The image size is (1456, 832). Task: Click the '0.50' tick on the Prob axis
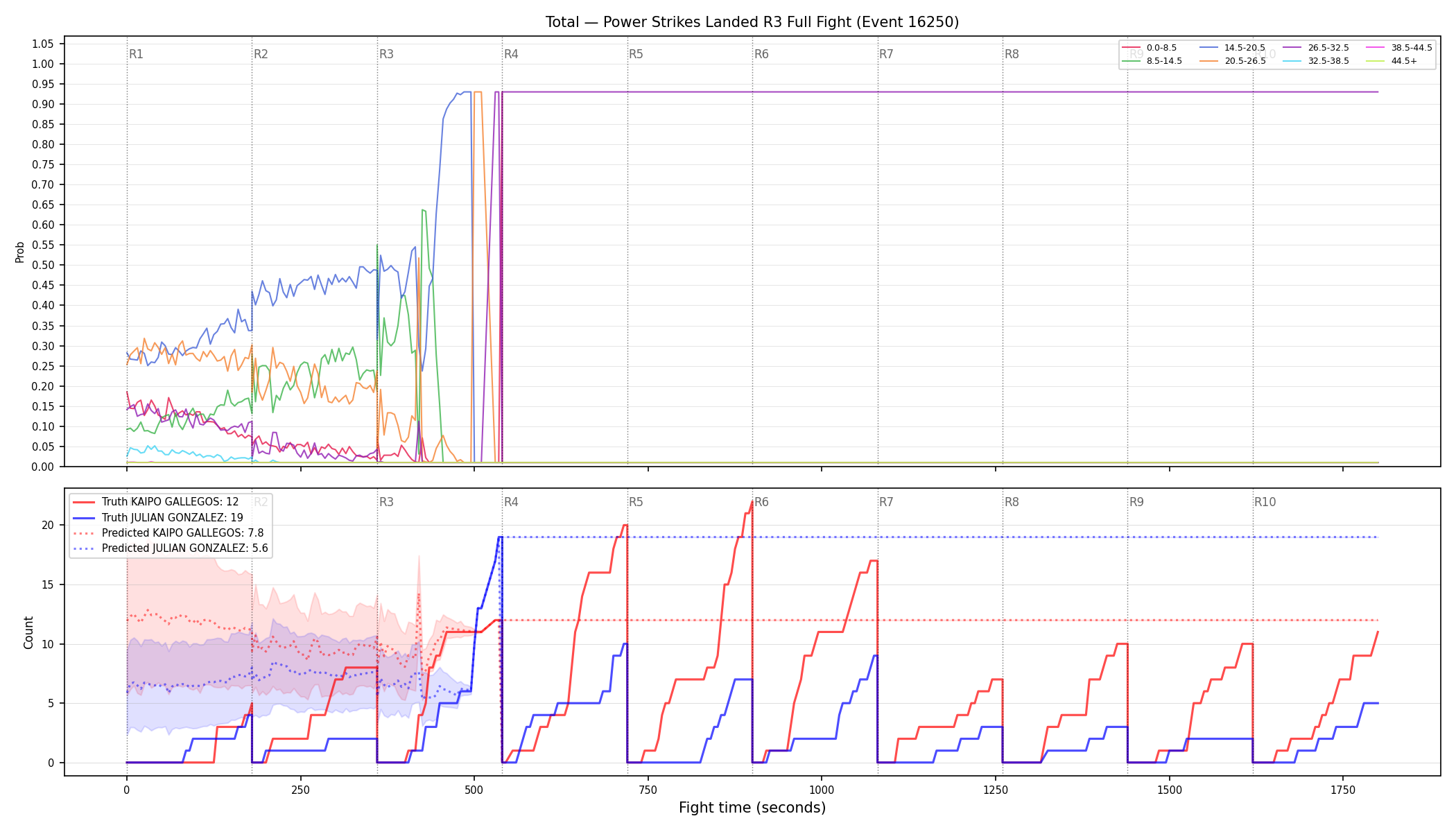[43, 265]
